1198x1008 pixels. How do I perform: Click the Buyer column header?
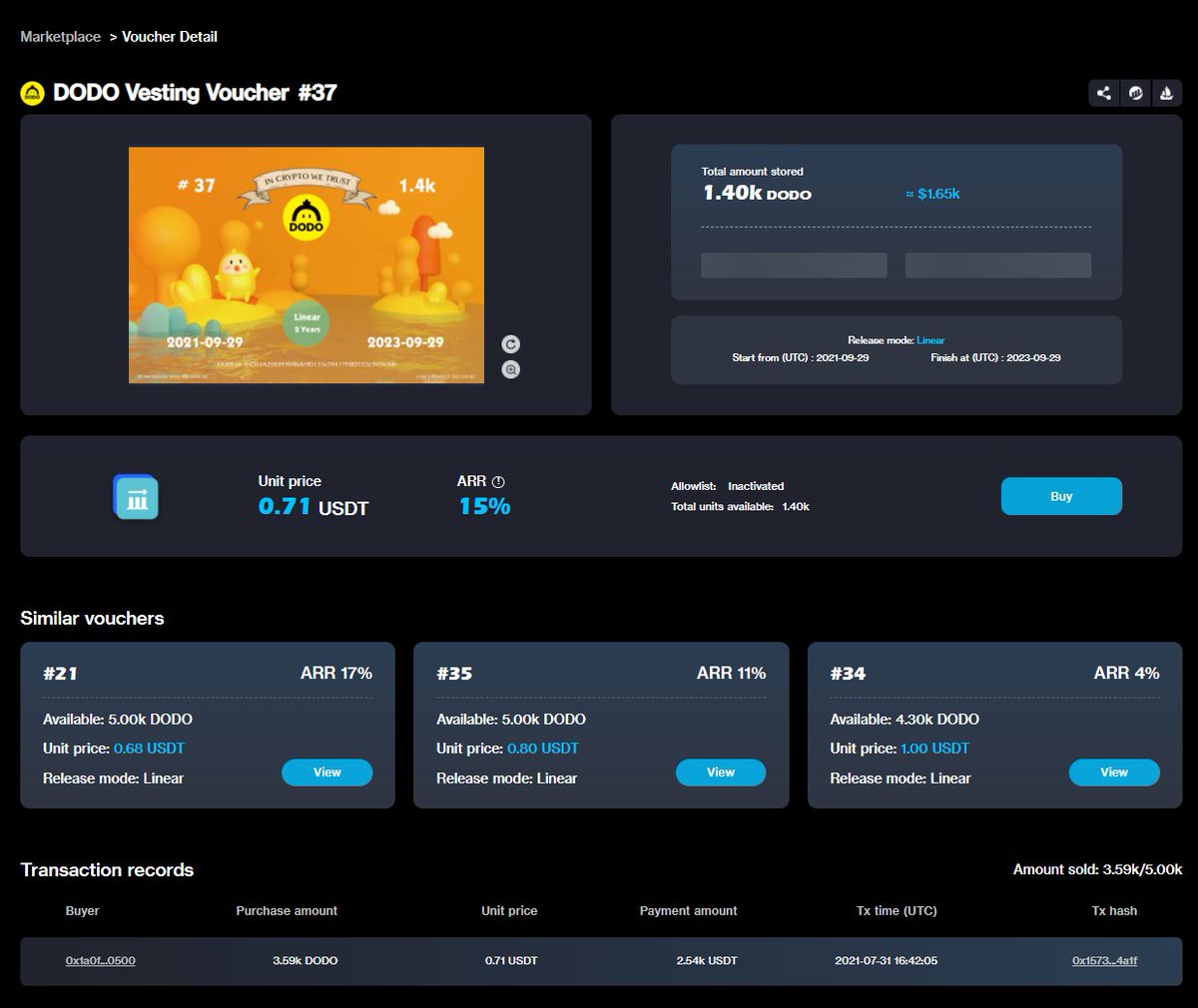(83, 911)
